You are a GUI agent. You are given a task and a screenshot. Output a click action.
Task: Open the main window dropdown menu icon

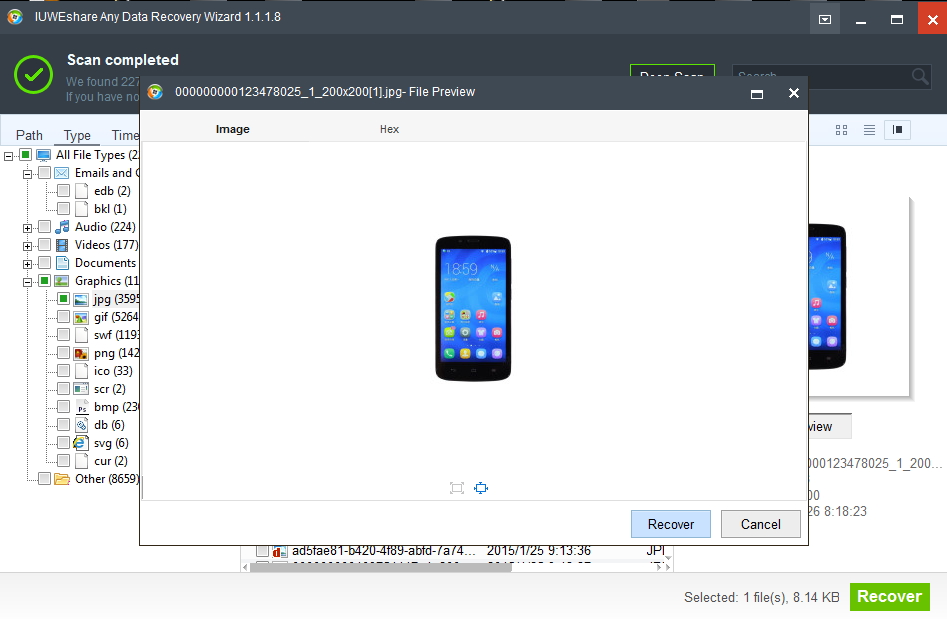[824, 19]
